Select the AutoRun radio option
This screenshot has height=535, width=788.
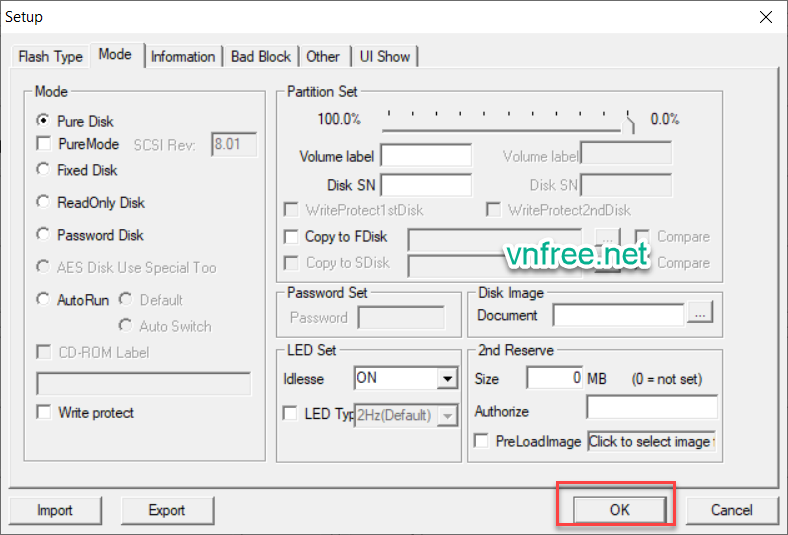(x=43, y=299)
